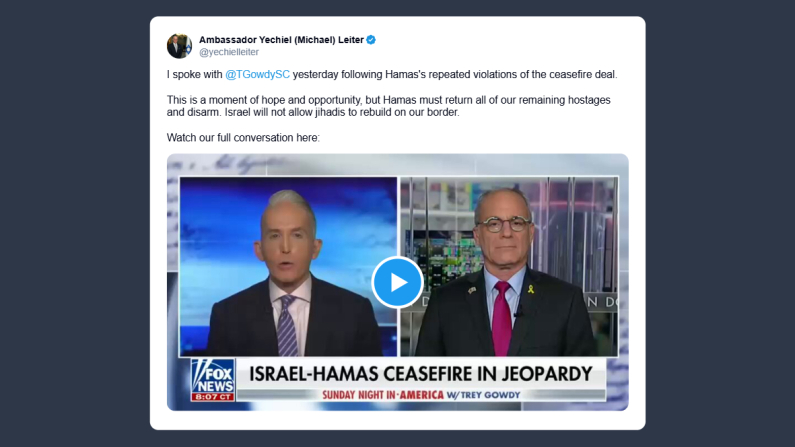Click the Israel-Hamas Ceasefire in Jeopardy headline
This screenshot has width=795, height=447.
[x=420, y=374]
